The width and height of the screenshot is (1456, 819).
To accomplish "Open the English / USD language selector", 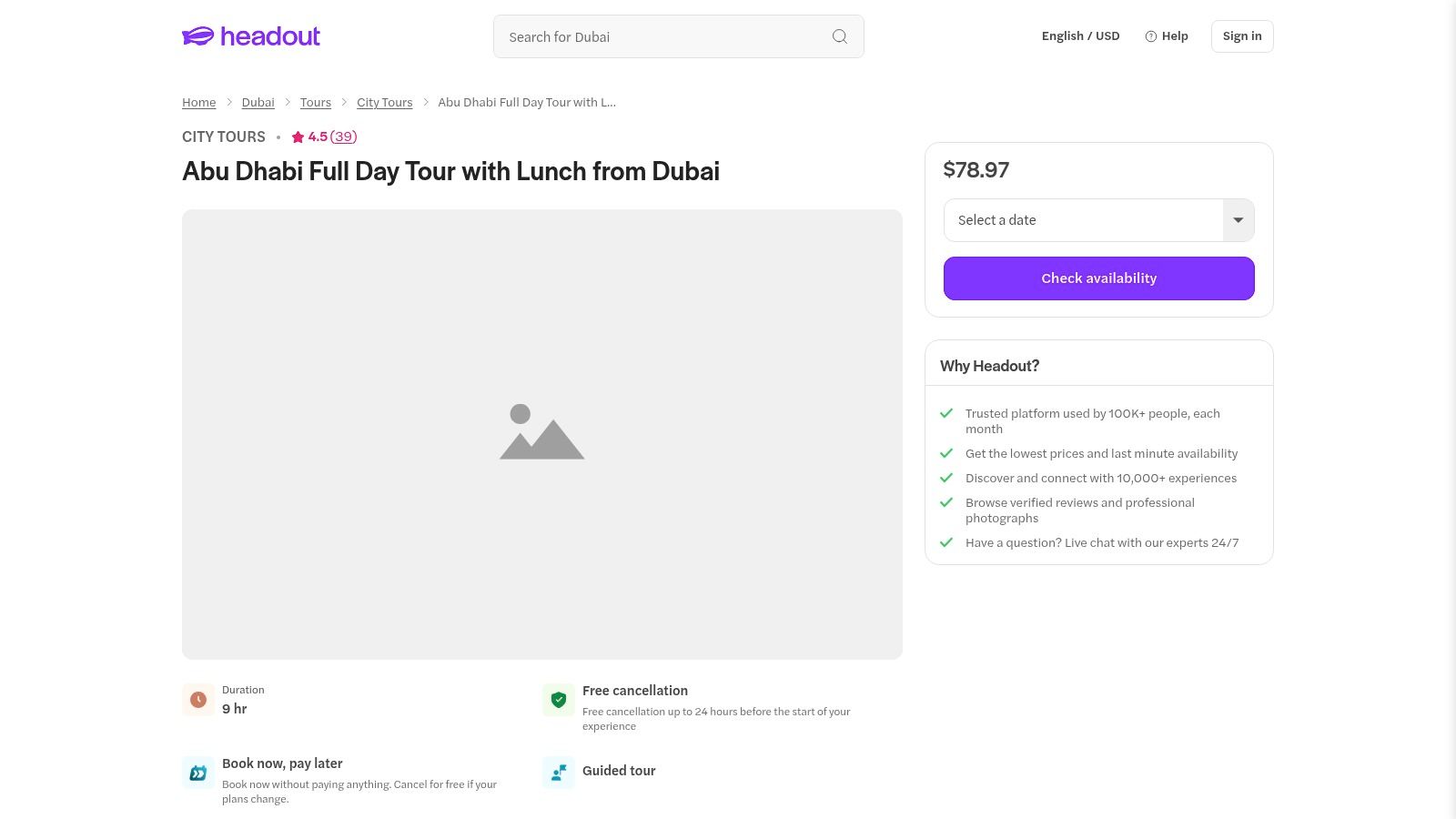I will pos(1080,36).
